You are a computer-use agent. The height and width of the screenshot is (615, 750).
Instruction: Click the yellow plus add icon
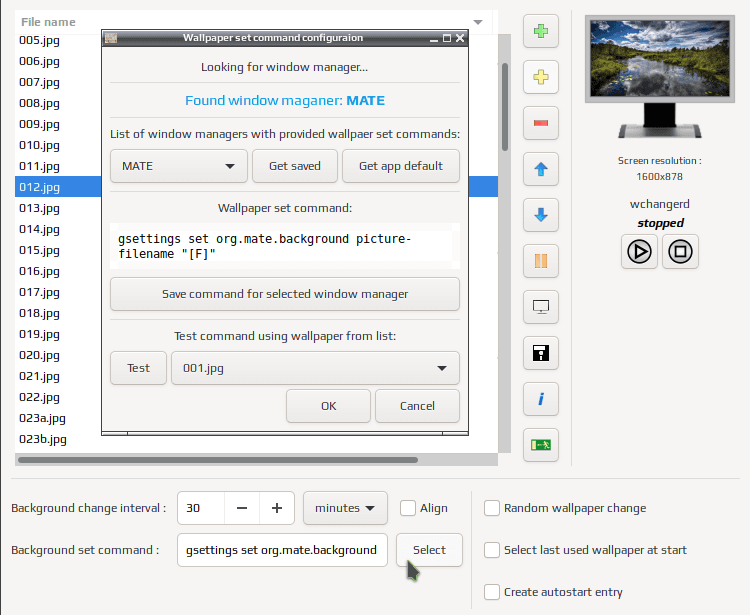click(540, 77)
